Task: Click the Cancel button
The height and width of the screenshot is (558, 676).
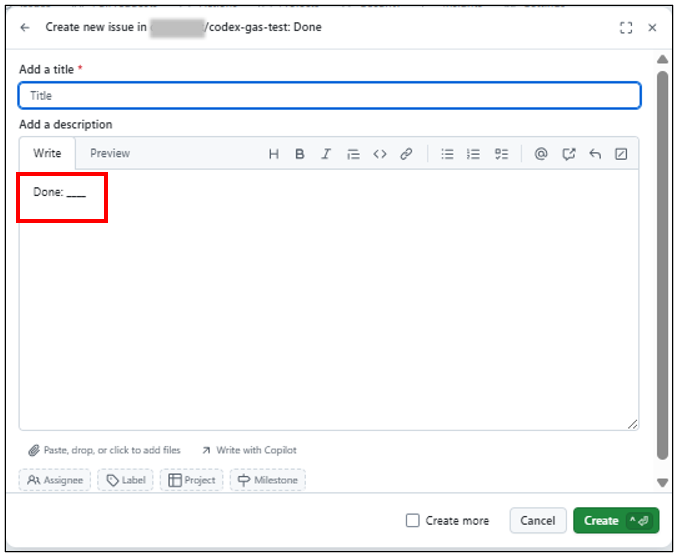Action: click(x=538, y=520)
